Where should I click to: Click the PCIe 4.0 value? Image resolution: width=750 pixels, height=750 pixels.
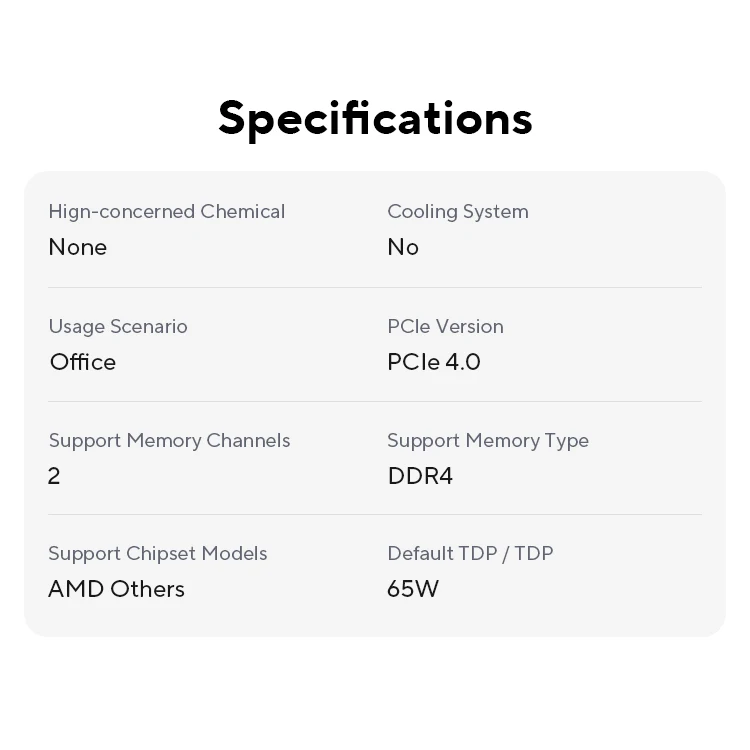pos(434,362)
